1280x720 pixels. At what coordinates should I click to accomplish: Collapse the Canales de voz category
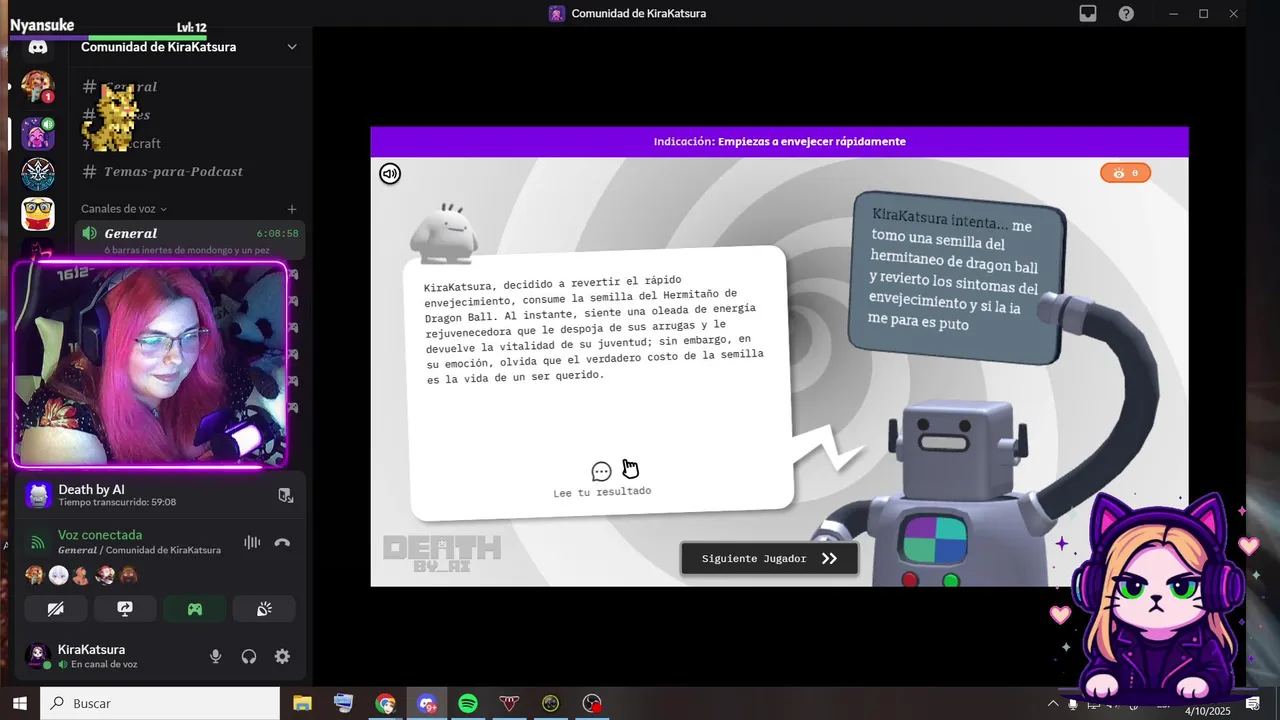[124, 209]
